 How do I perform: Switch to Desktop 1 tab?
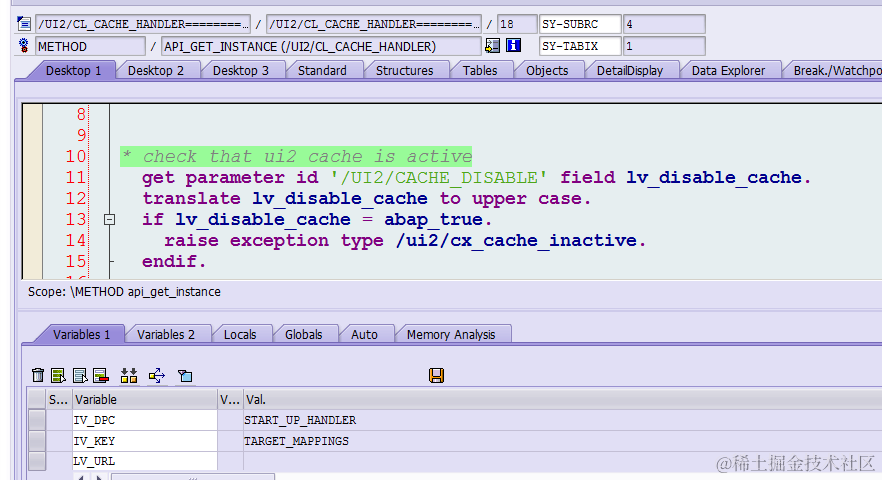tap(73, 70)
